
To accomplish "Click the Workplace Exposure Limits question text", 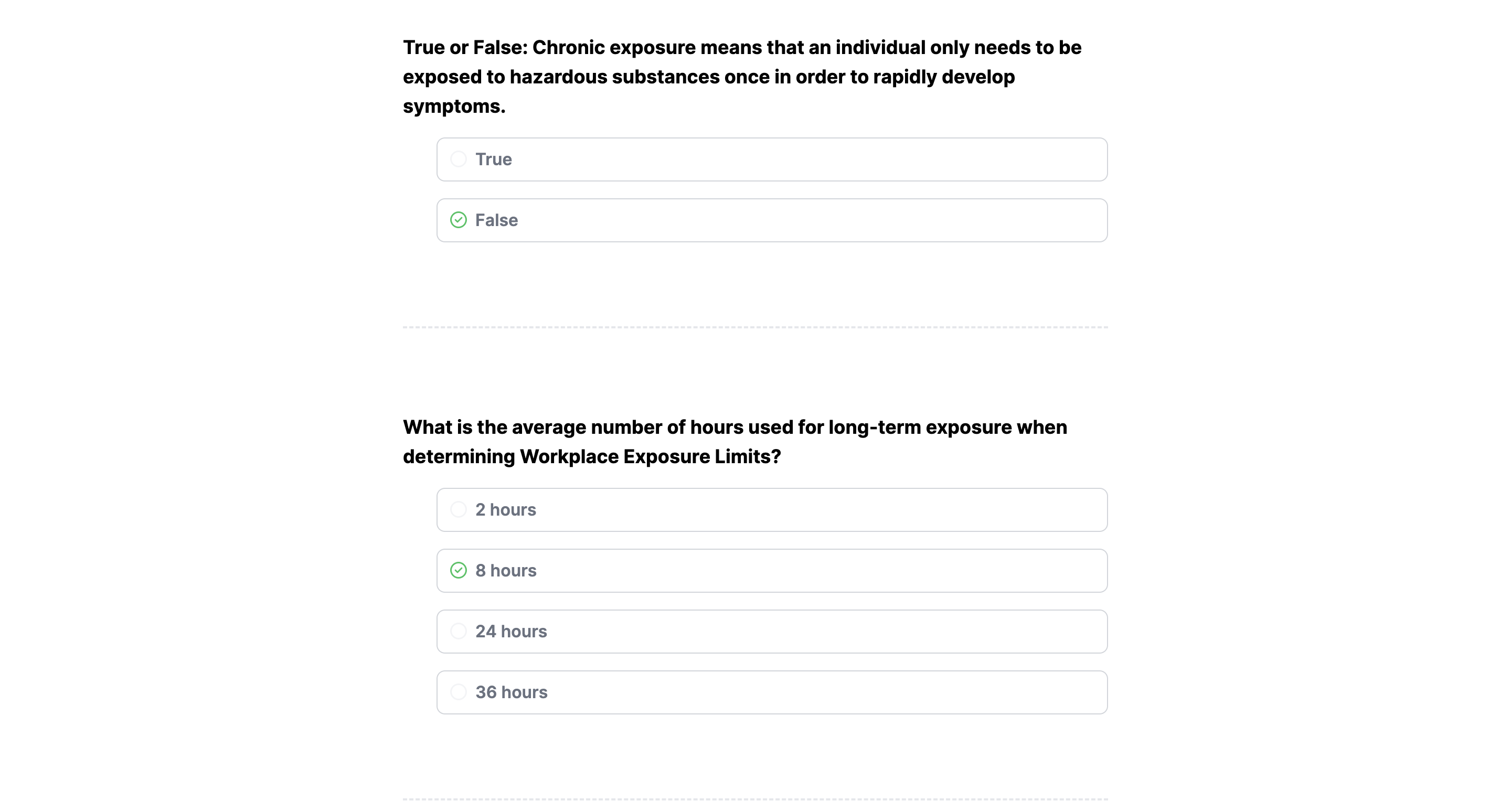I will coord(735,442).
